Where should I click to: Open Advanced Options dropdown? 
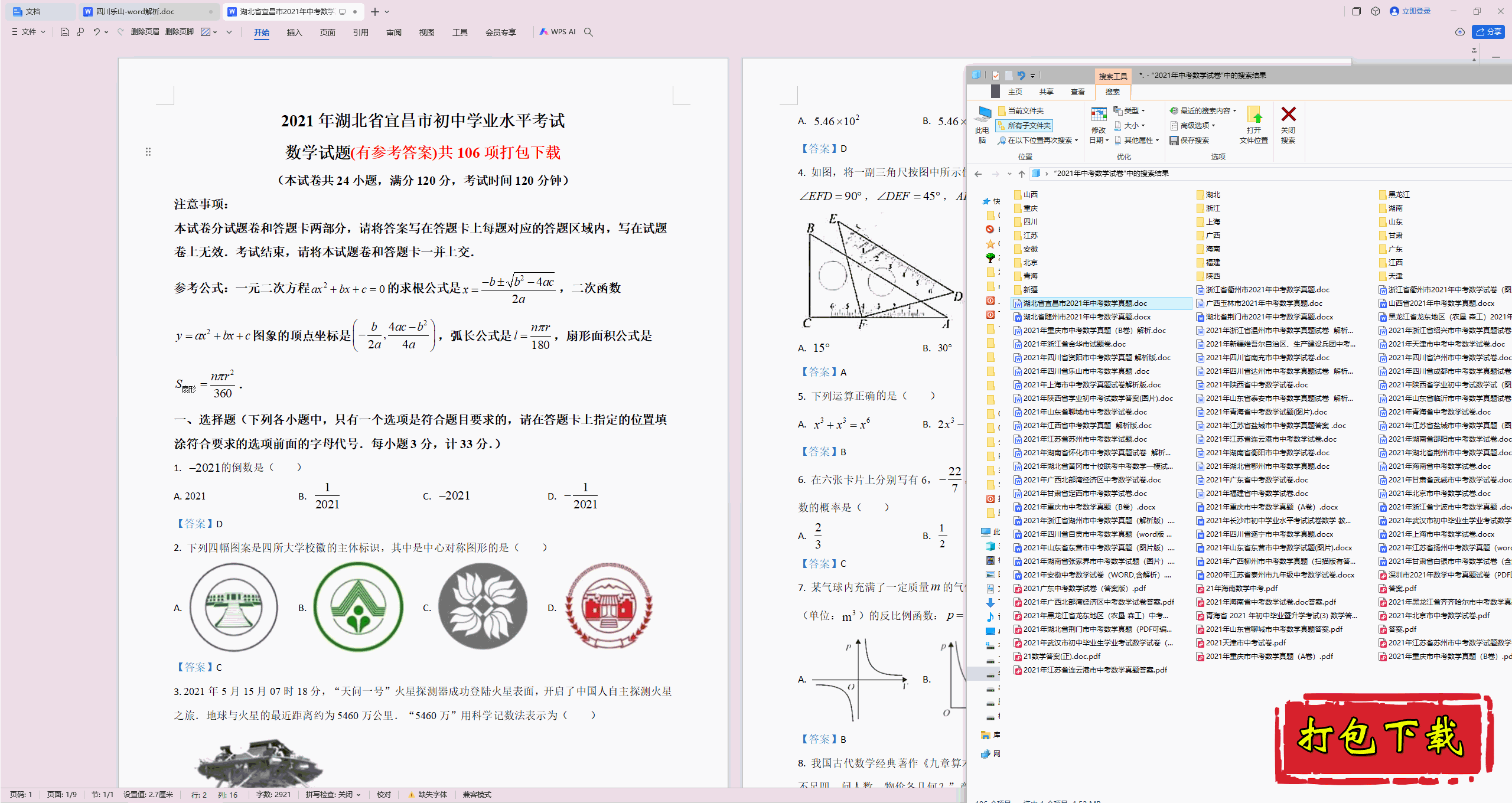click(1193, 126)
